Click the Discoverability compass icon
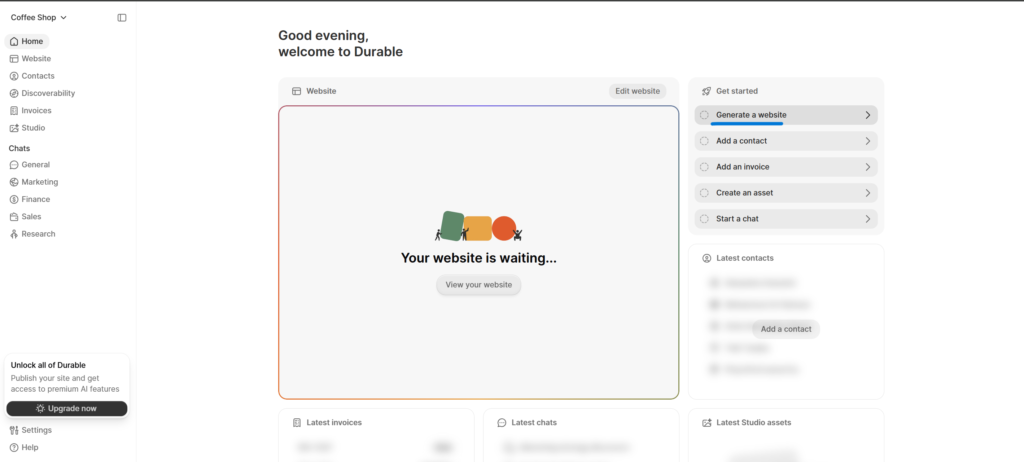The image size is (1024, 462). click(x=14, y=93)
